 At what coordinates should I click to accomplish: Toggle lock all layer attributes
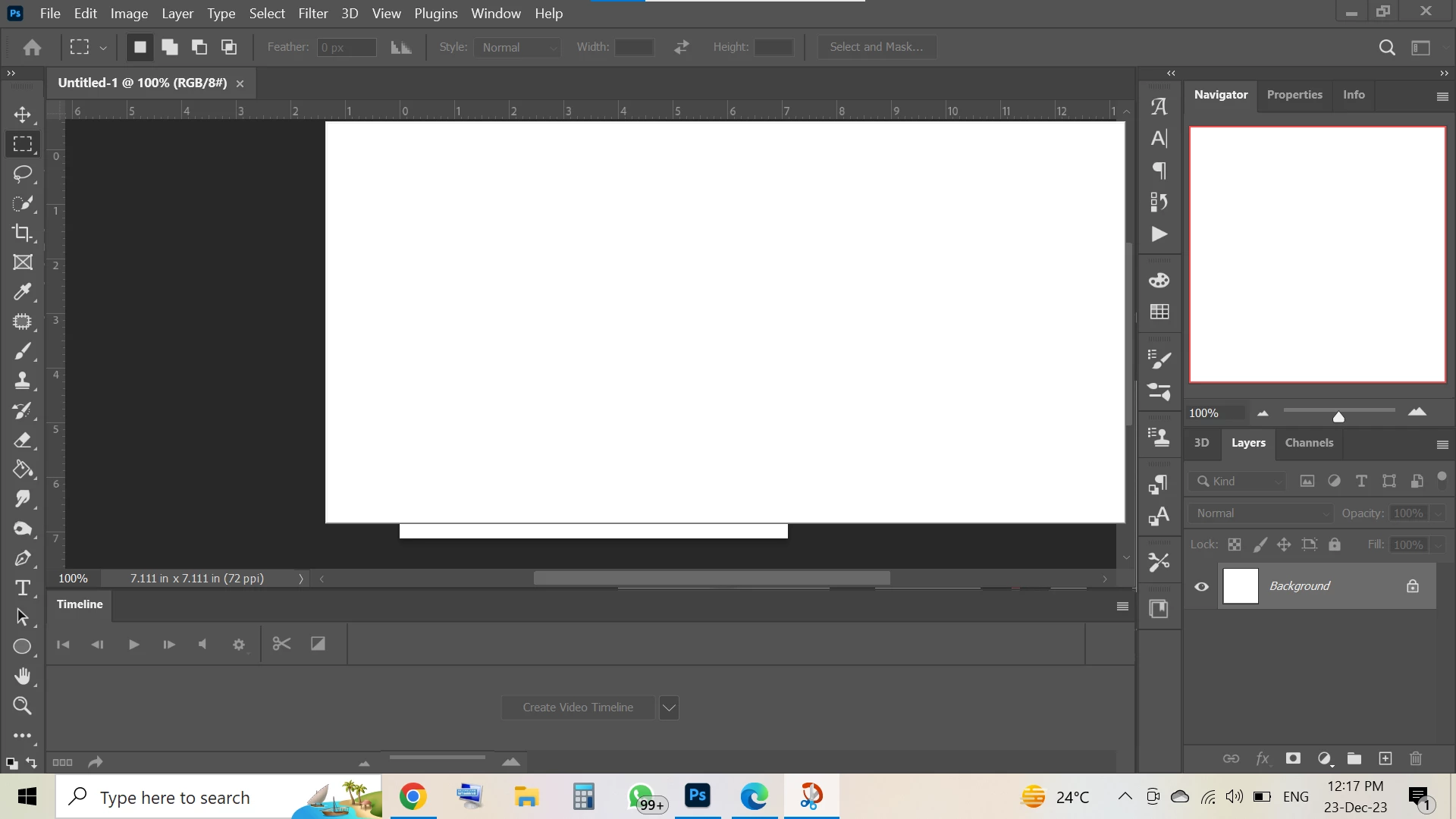pyautogui.click(x=1335, y=544)
